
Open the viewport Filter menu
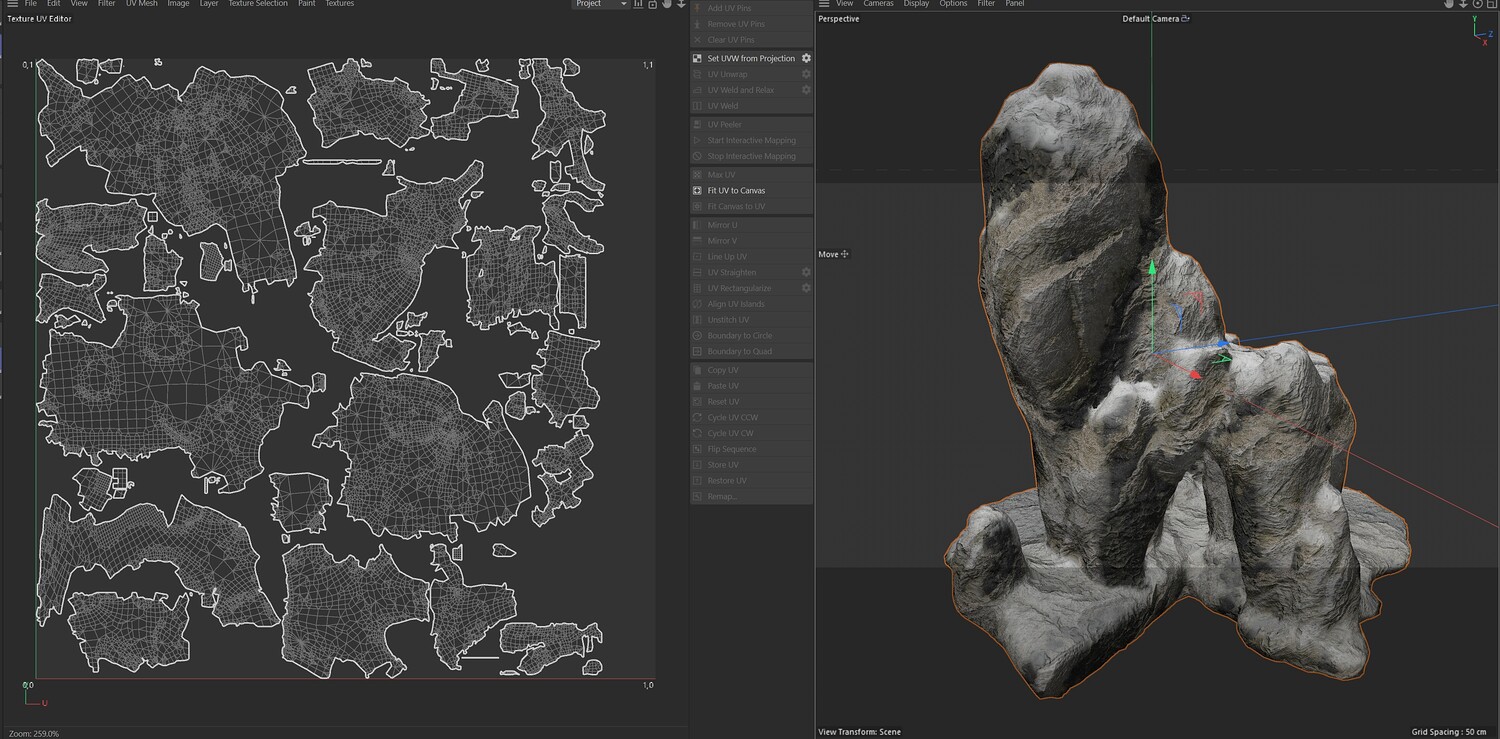click(x=986, y=4)
